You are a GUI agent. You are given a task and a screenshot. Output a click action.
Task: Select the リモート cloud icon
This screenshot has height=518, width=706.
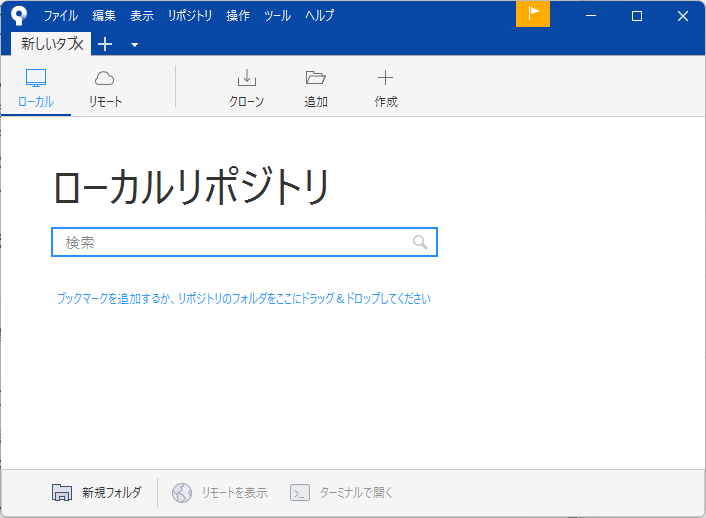click(x=105, y=79)
